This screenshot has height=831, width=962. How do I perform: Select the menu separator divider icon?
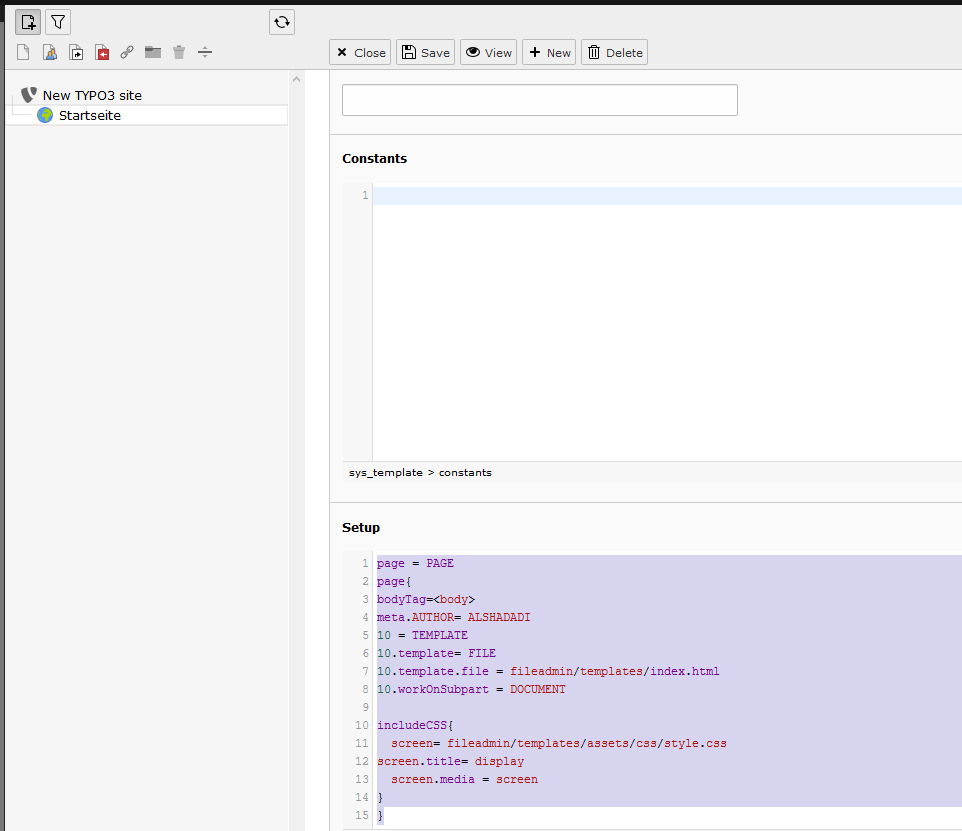205,52
